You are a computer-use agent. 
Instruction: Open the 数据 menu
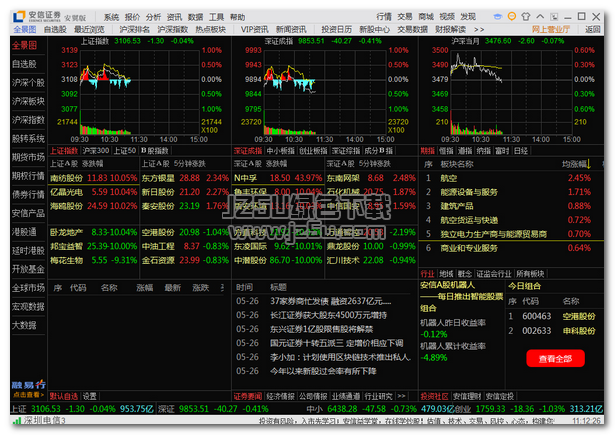(195, 17)
